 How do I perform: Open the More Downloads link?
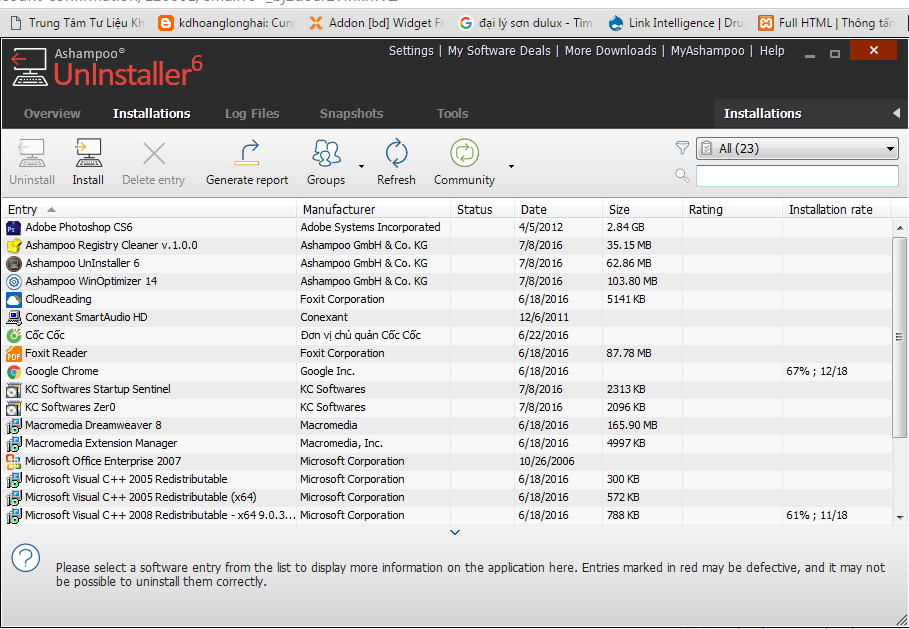pos(610,51)
